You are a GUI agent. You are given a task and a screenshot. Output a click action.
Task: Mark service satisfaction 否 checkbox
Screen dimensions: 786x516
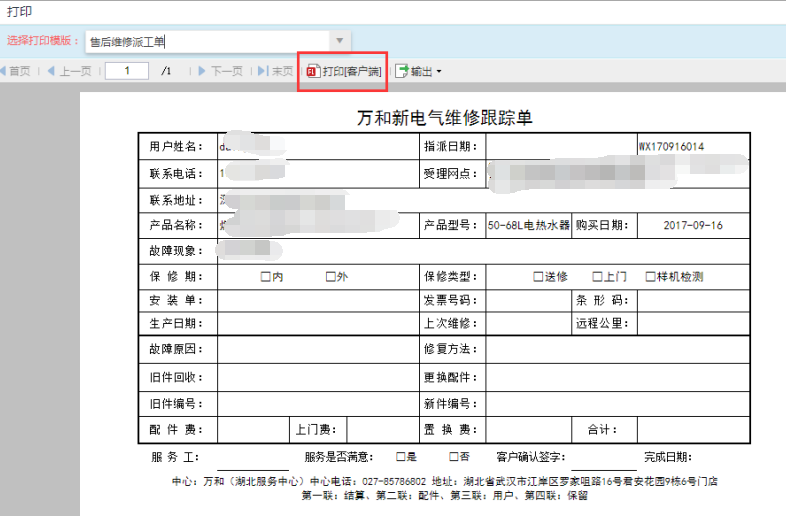(454, 457)
